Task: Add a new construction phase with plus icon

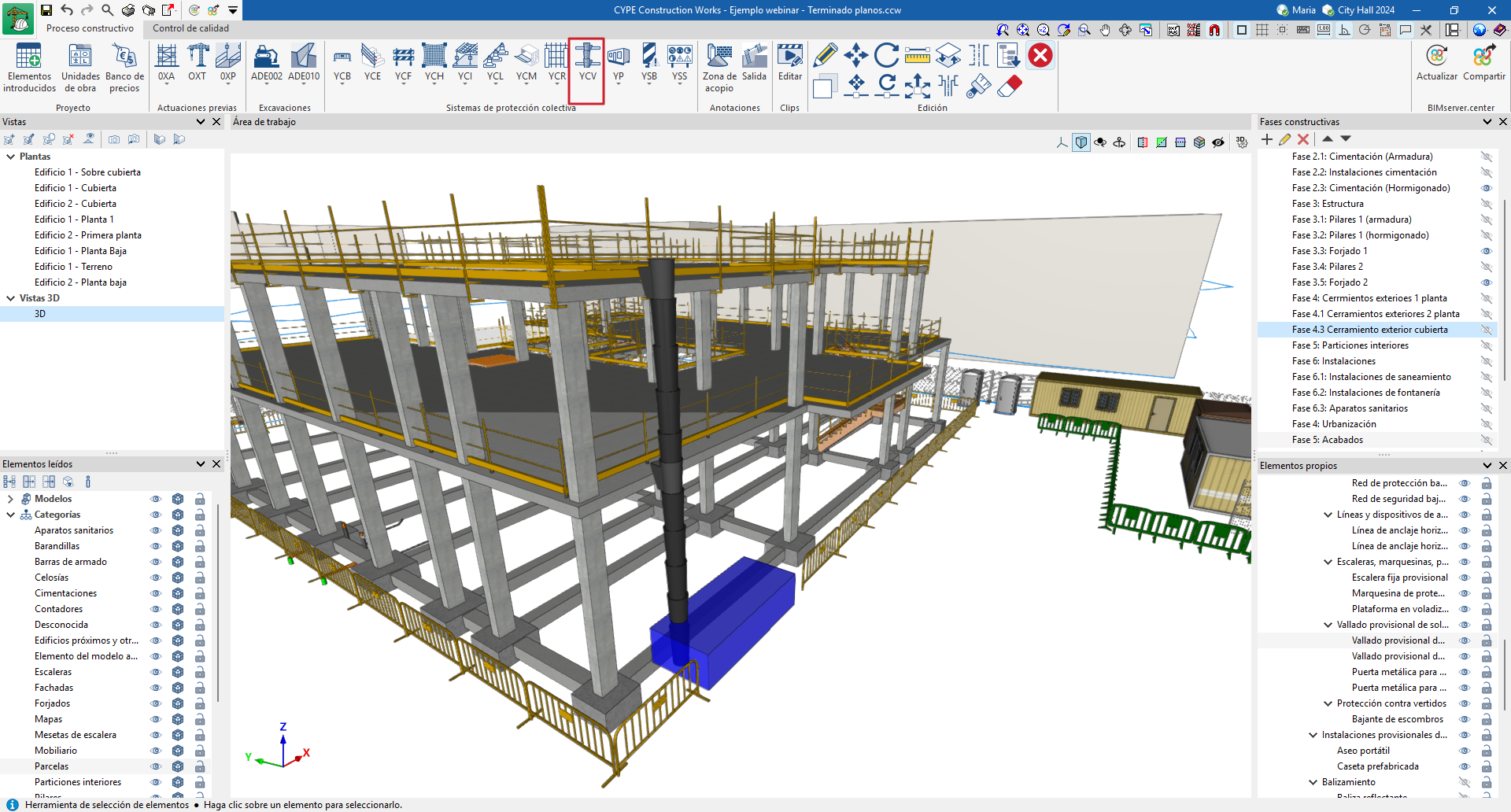Action: click(x=1266, y=139)
